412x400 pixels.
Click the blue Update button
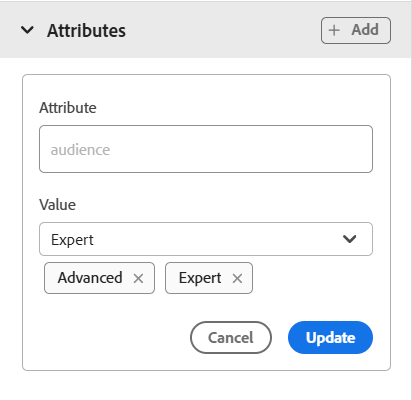pyautogui.click(x=330, y=337)
